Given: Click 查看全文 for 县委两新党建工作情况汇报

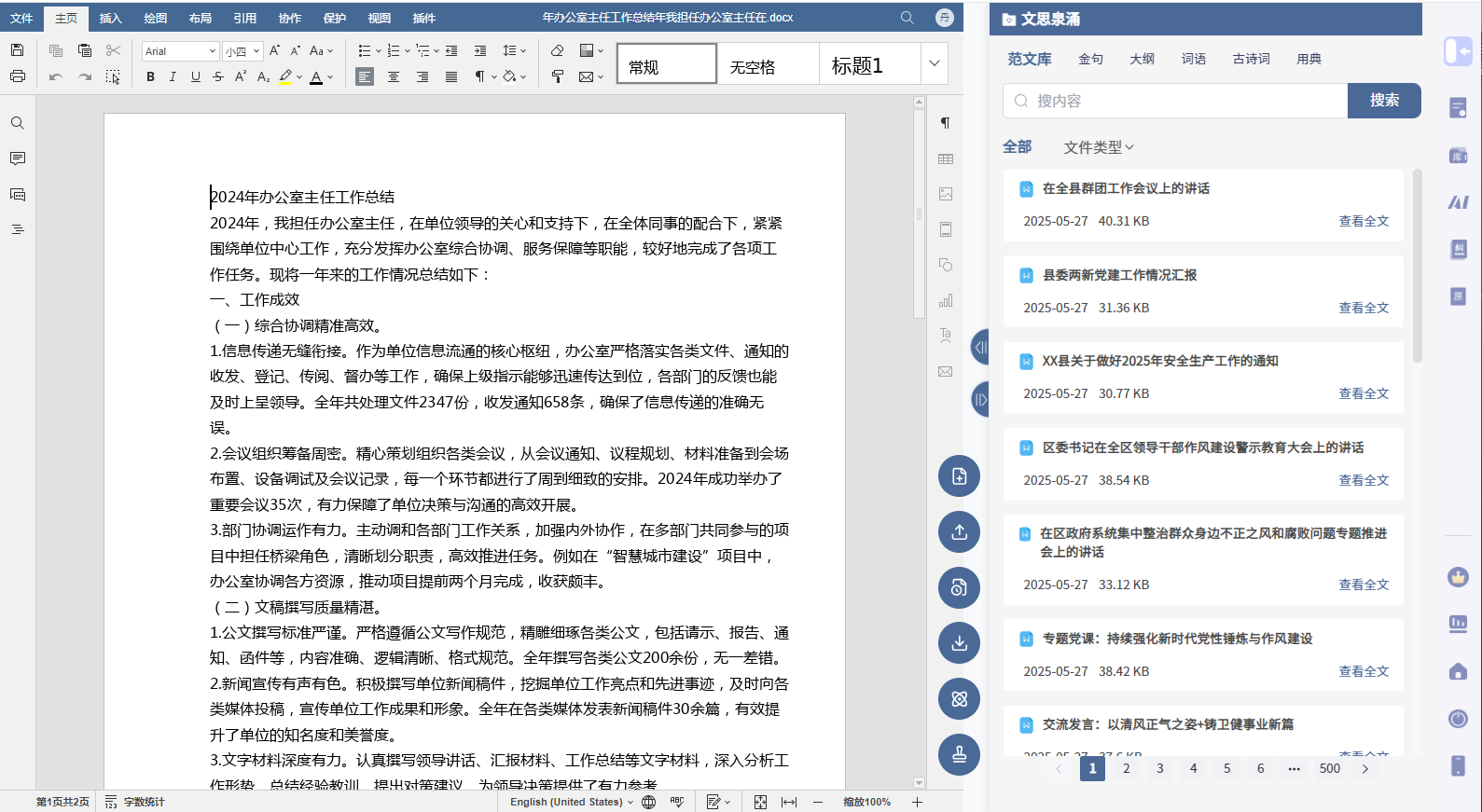Looking at the screenshot, I should [1364, 308].
